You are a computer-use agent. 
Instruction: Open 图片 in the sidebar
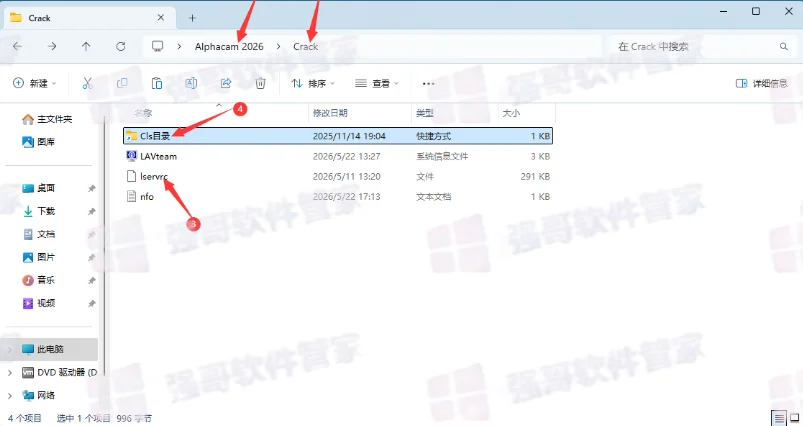click(38, 257)
